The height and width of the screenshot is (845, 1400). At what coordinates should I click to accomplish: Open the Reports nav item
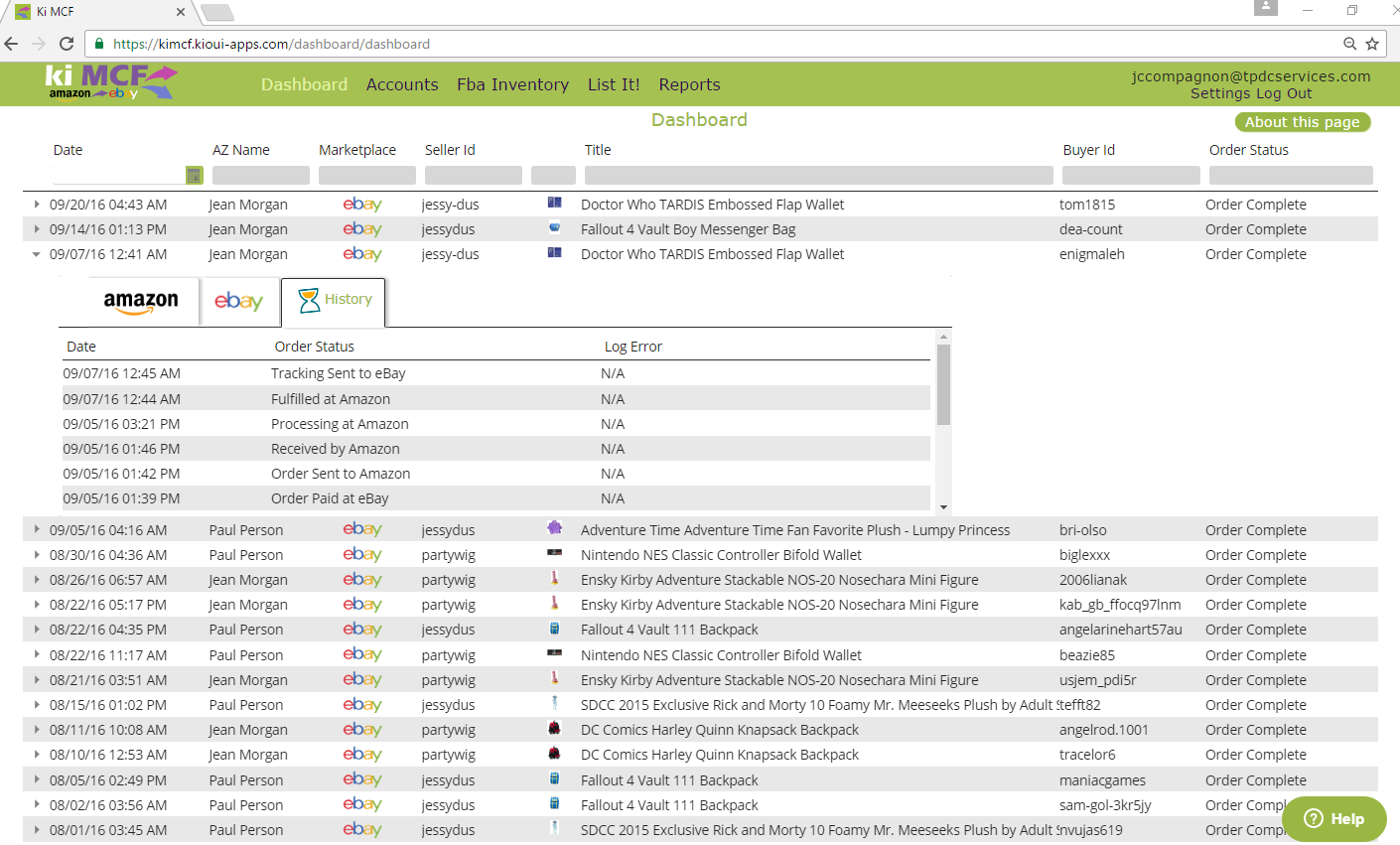689,84
